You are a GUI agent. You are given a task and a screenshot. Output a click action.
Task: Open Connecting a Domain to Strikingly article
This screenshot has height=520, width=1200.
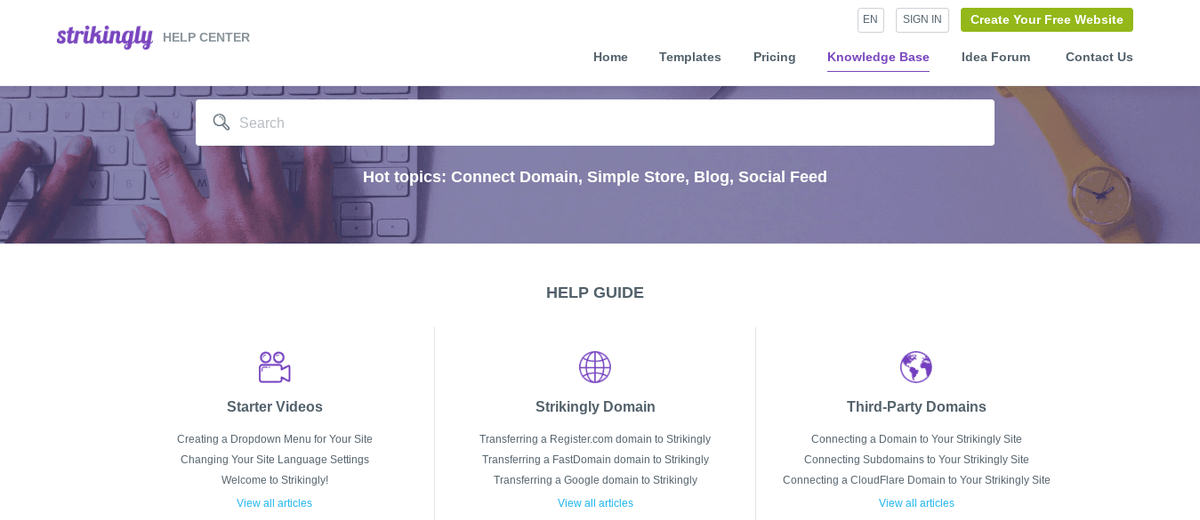coord(916,439)
